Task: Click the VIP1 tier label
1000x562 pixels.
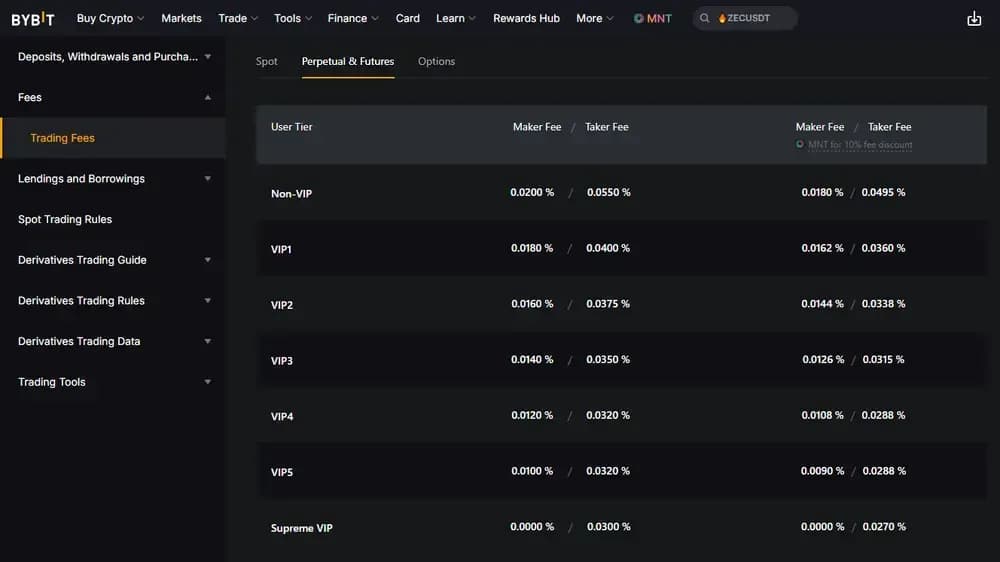Action: click(x=281, y=249)
